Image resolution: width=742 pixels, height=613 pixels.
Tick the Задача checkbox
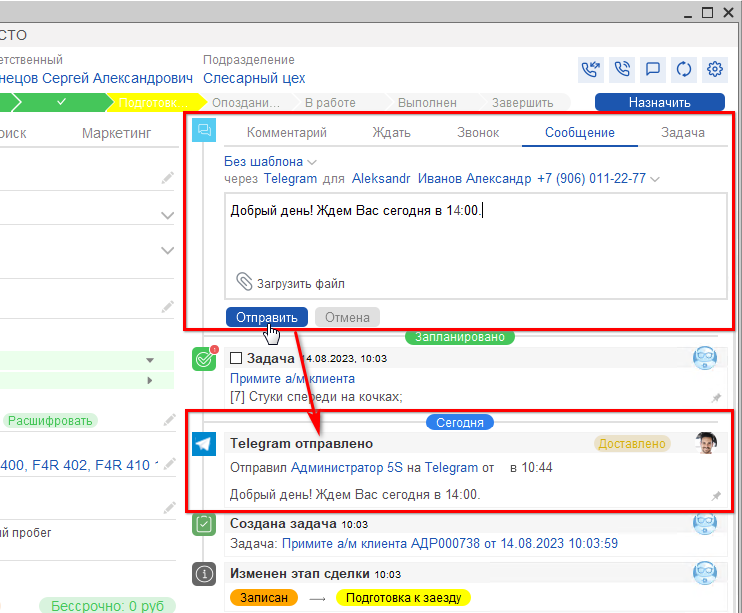pos(236,358)
